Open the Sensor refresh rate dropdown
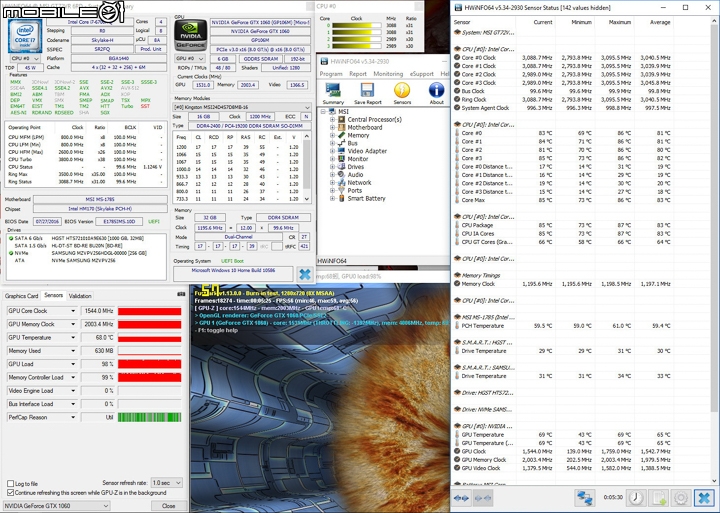This screenshot has height=513, width=720. (x=167, y=483)
